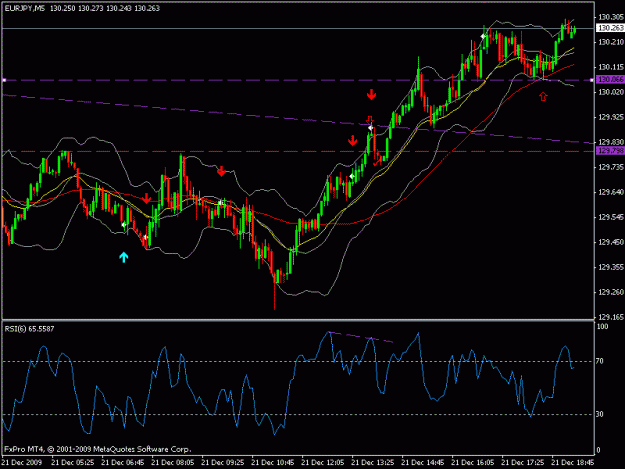Viewport: 625px width, 469px height.
Task: Click the 21 Dec 13:25 time label
Action: (x=373, y=463)
